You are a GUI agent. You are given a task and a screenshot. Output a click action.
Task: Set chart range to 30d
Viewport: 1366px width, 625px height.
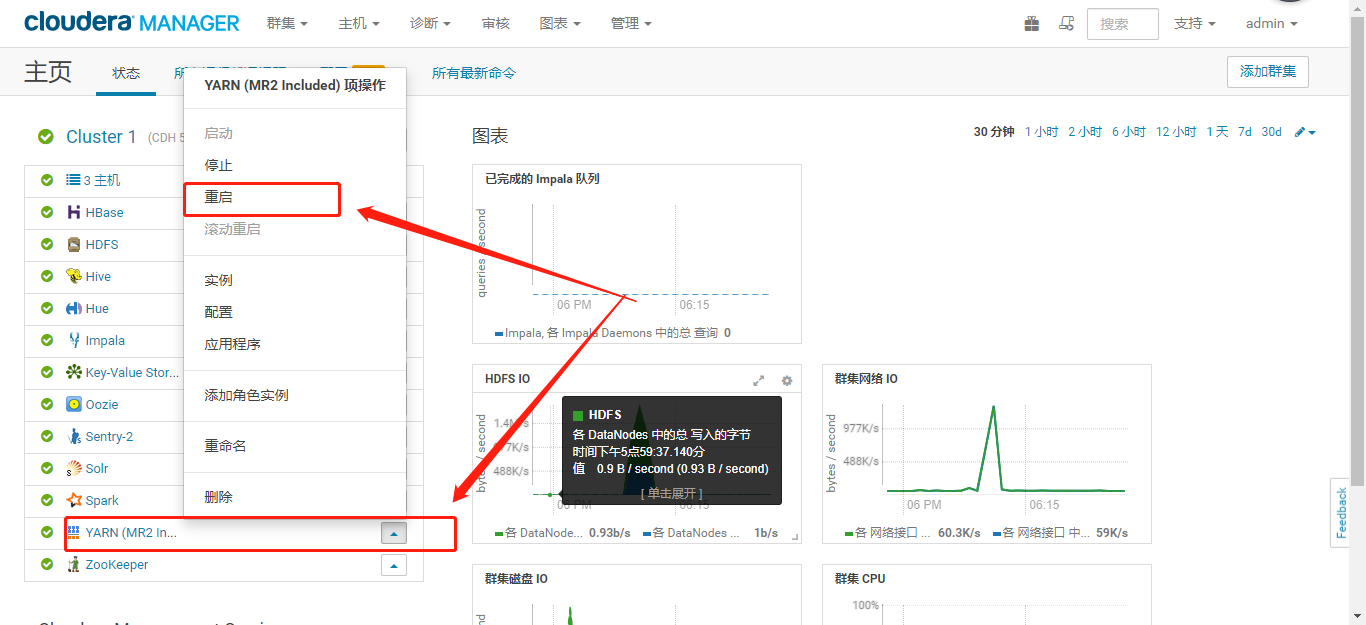[x=1271, y=132]
